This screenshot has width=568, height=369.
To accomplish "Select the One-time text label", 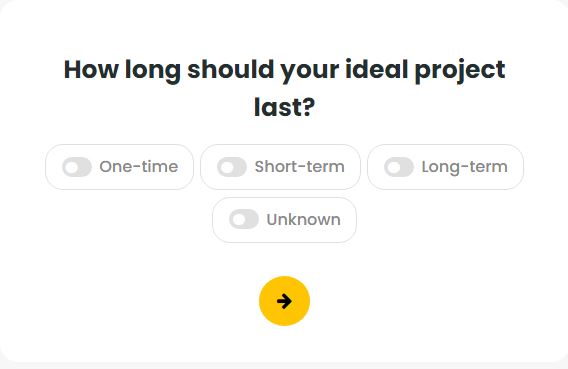I will [139, 167].
